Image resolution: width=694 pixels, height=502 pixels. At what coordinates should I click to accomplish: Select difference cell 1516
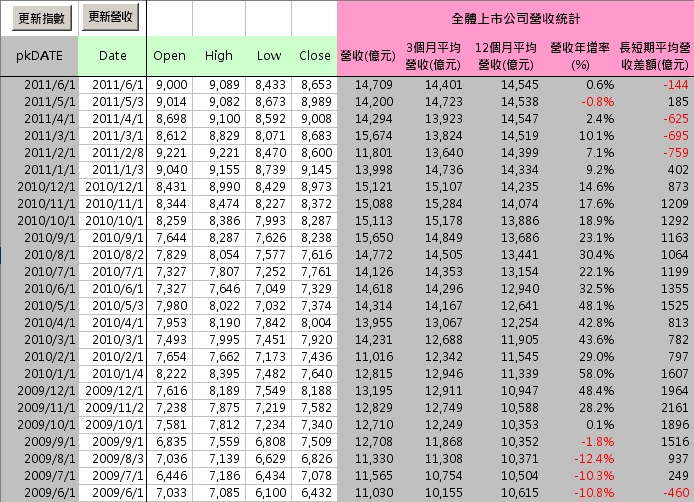click(x=675, y=442)
